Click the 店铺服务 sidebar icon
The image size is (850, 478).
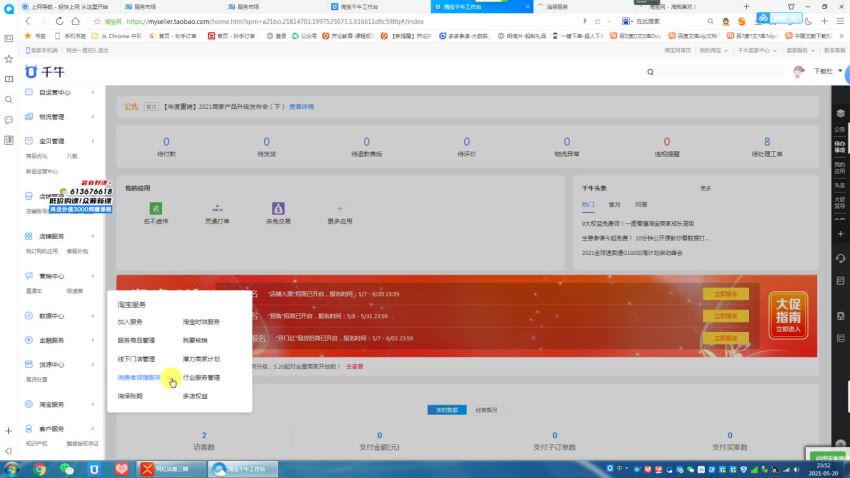pos(29,236)
